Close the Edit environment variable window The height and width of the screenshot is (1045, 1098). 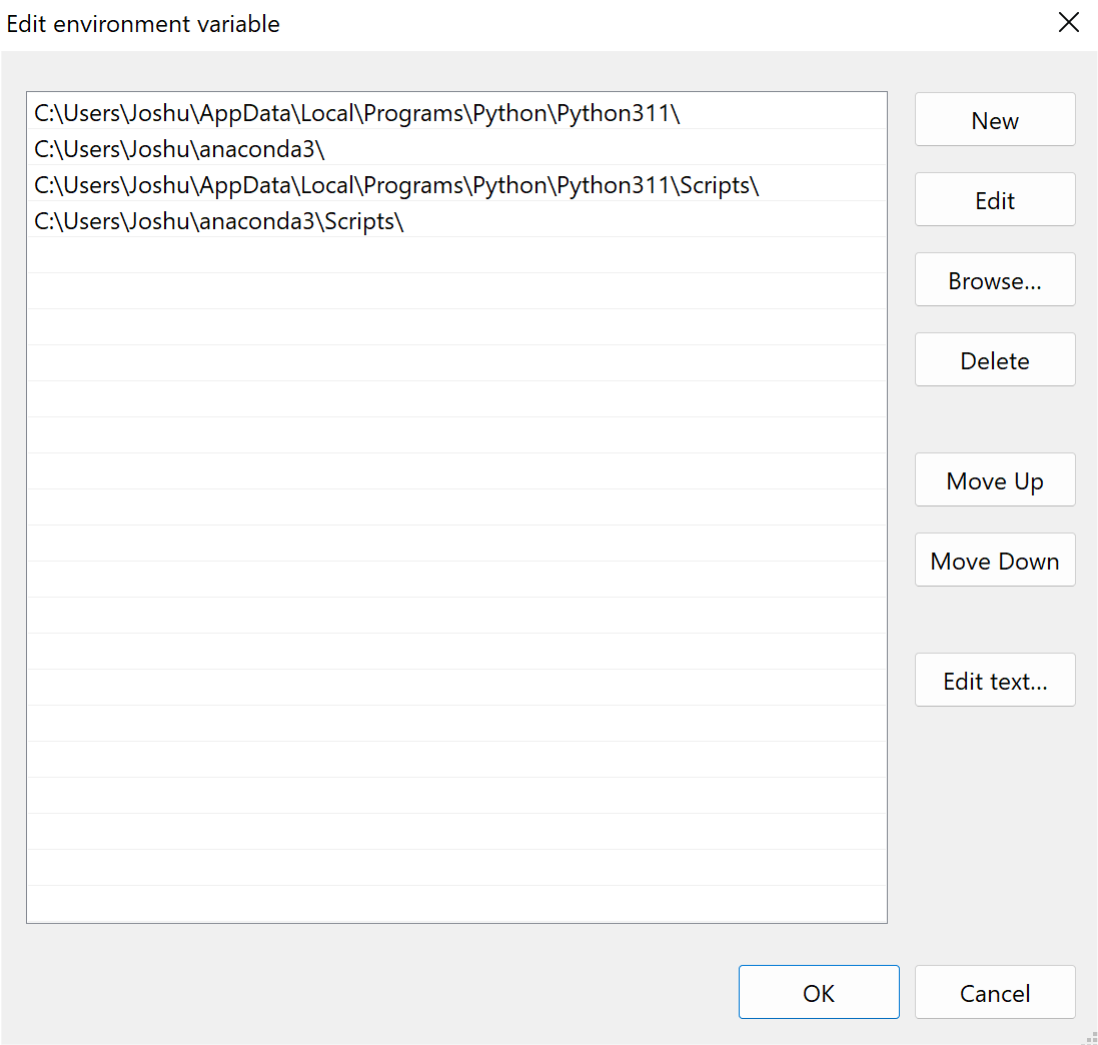pyautogui.click(x=1069, y=22)
